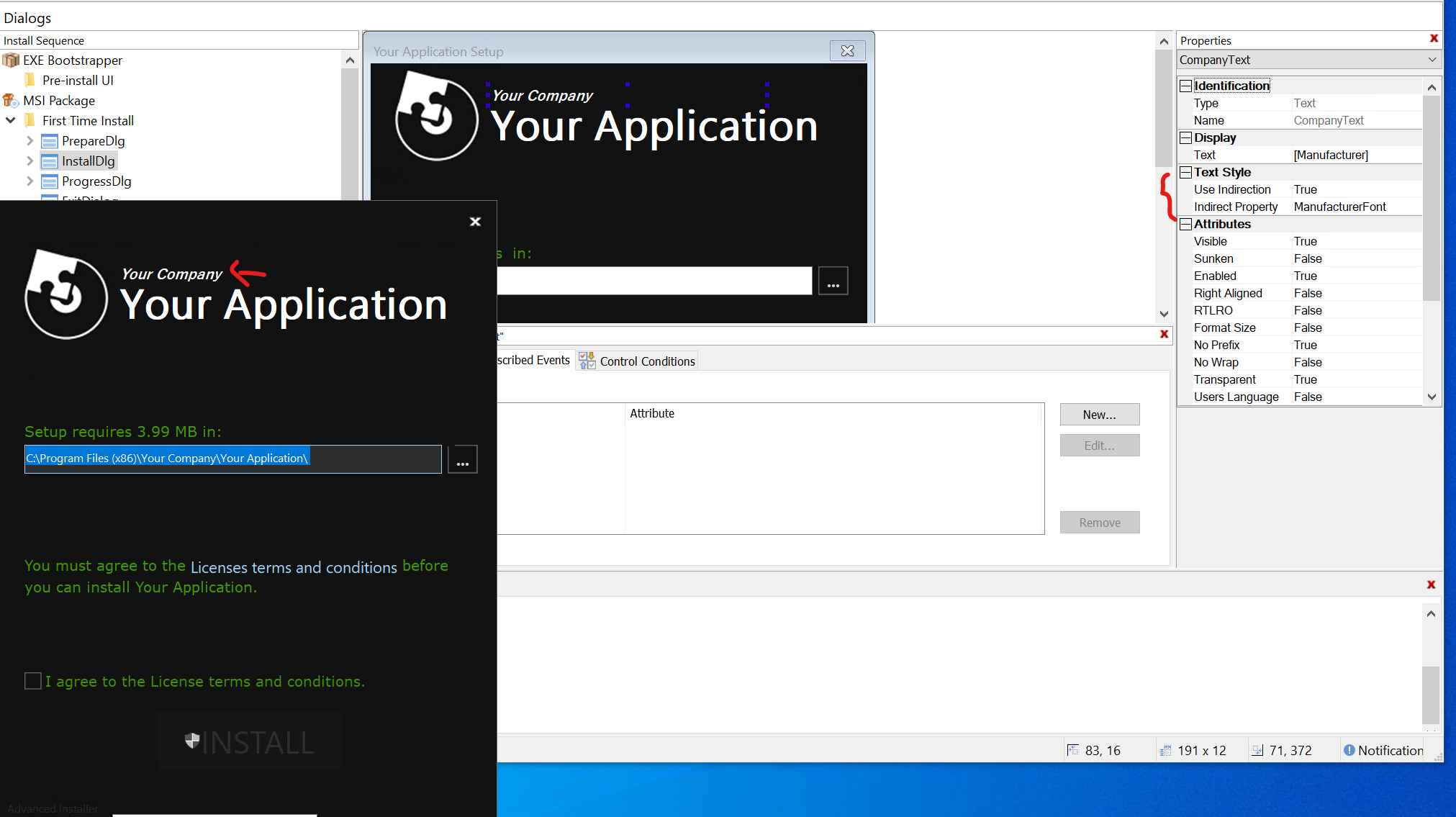Click the install path text field
The height and width of the screenshot is (817, 1456).
(x=232, y=459)
